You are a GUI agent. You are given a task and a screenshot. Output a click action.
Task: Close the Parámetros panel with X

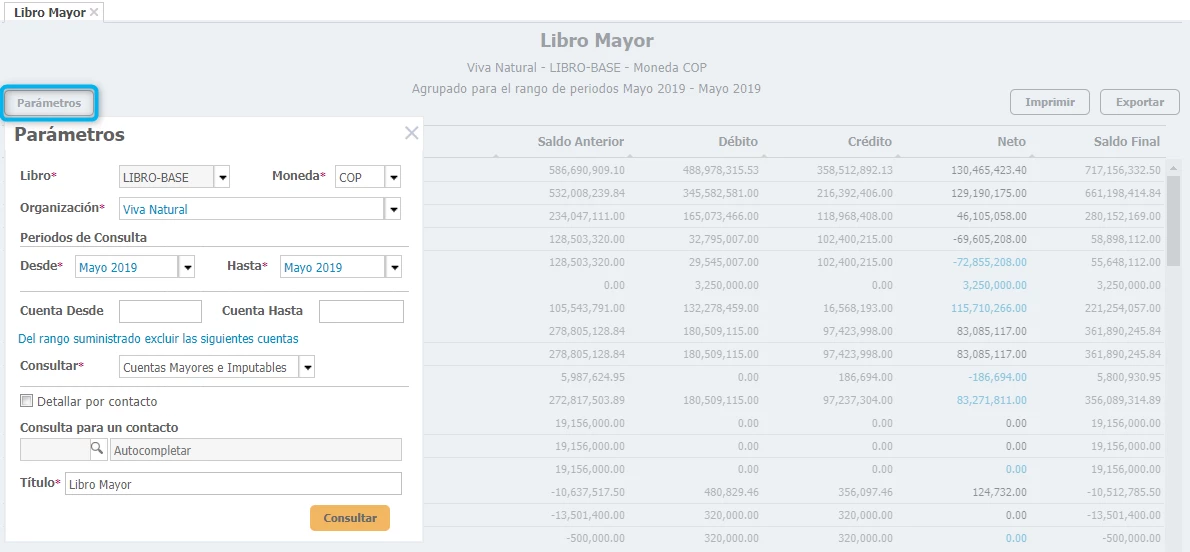point(411,133)
